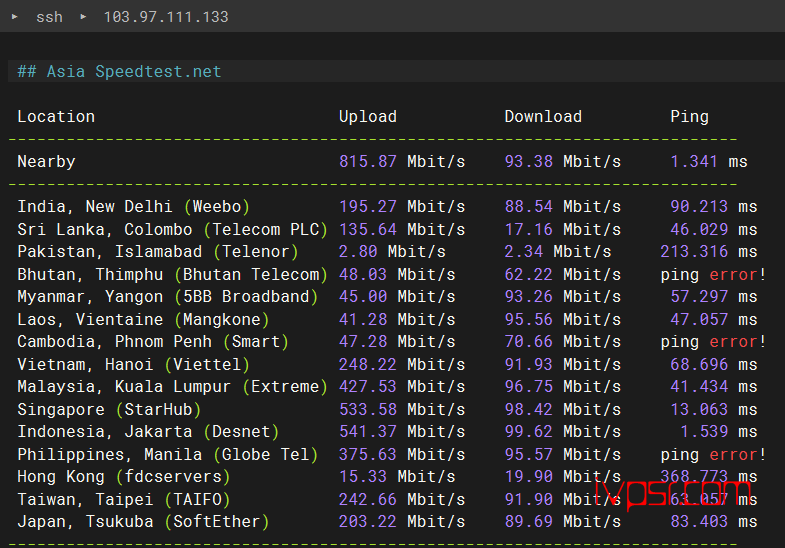Click 'Sri Lanka, Colombo (Telecom PLC)' row
Screen dimensions: 785x548
click(x=172, y=230)
